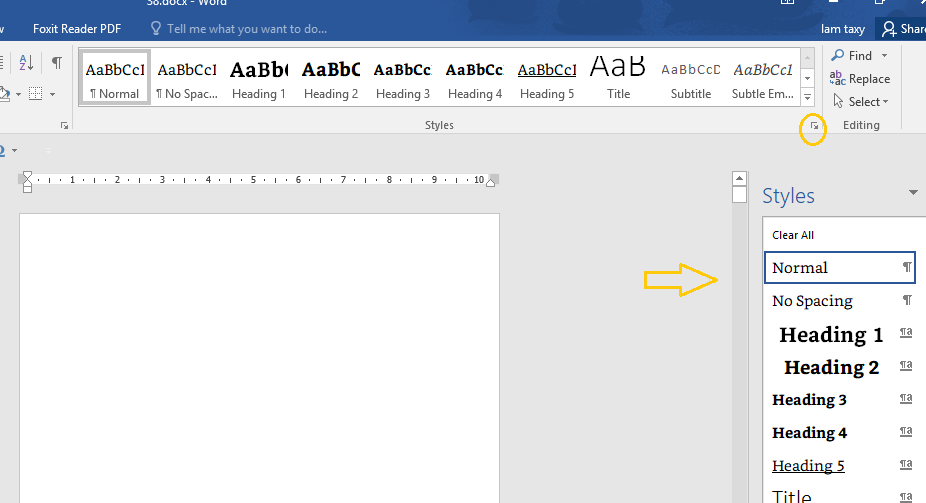Click the Find magnifier icon
Screen dimensions: 926x503
coord(837,55)
